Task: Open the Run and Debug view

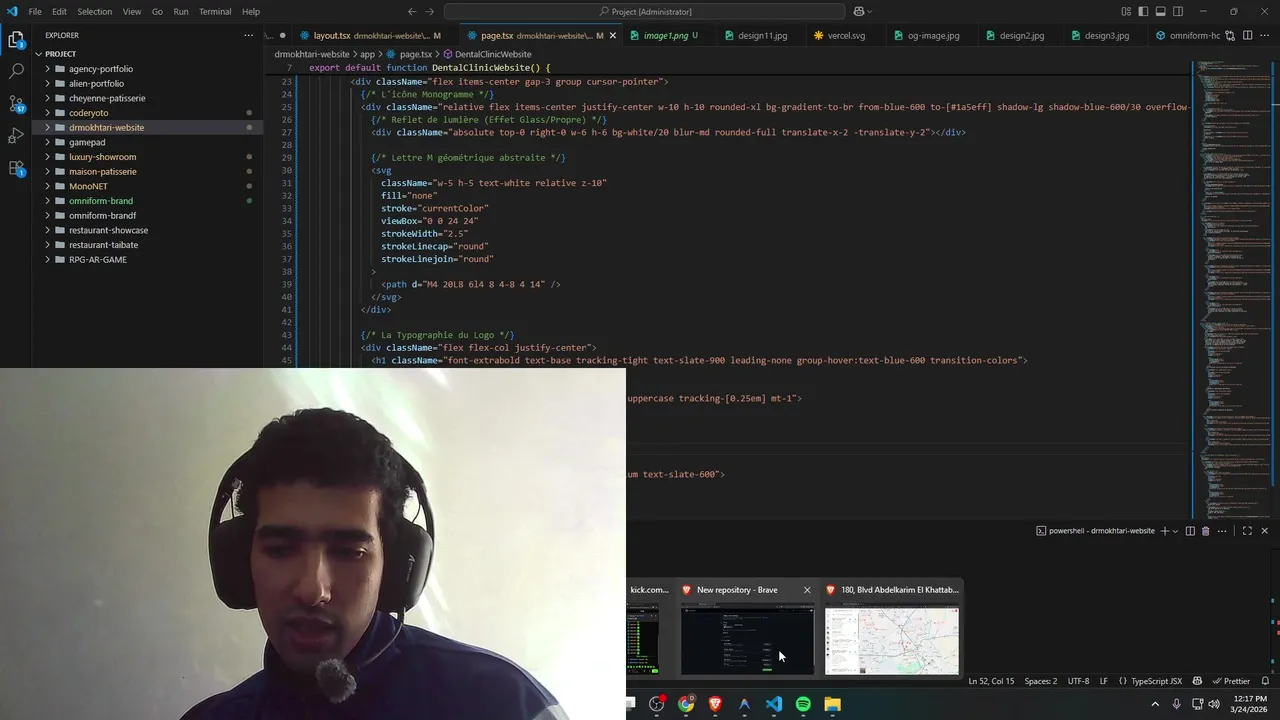Action: tap(16, 135)
